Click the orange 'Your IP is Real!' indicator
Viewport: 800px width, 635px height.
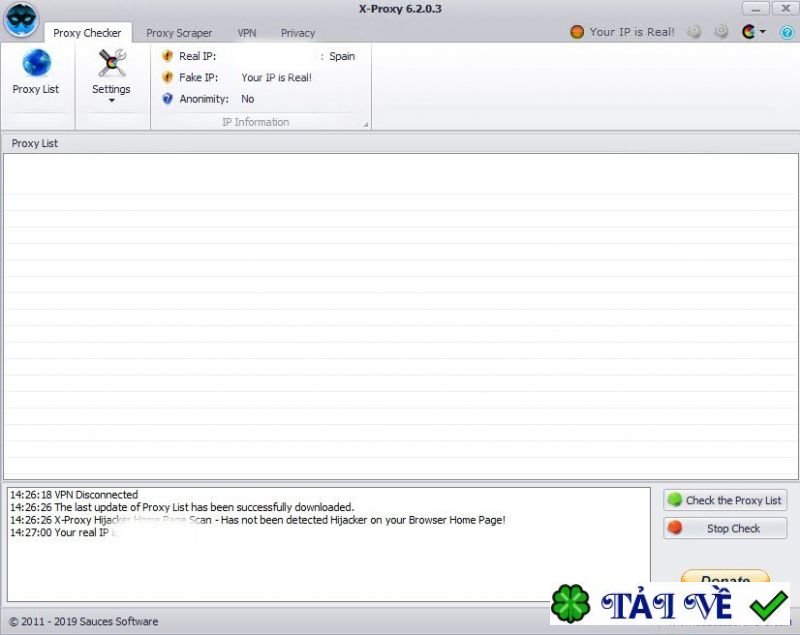tap(620, 31)
